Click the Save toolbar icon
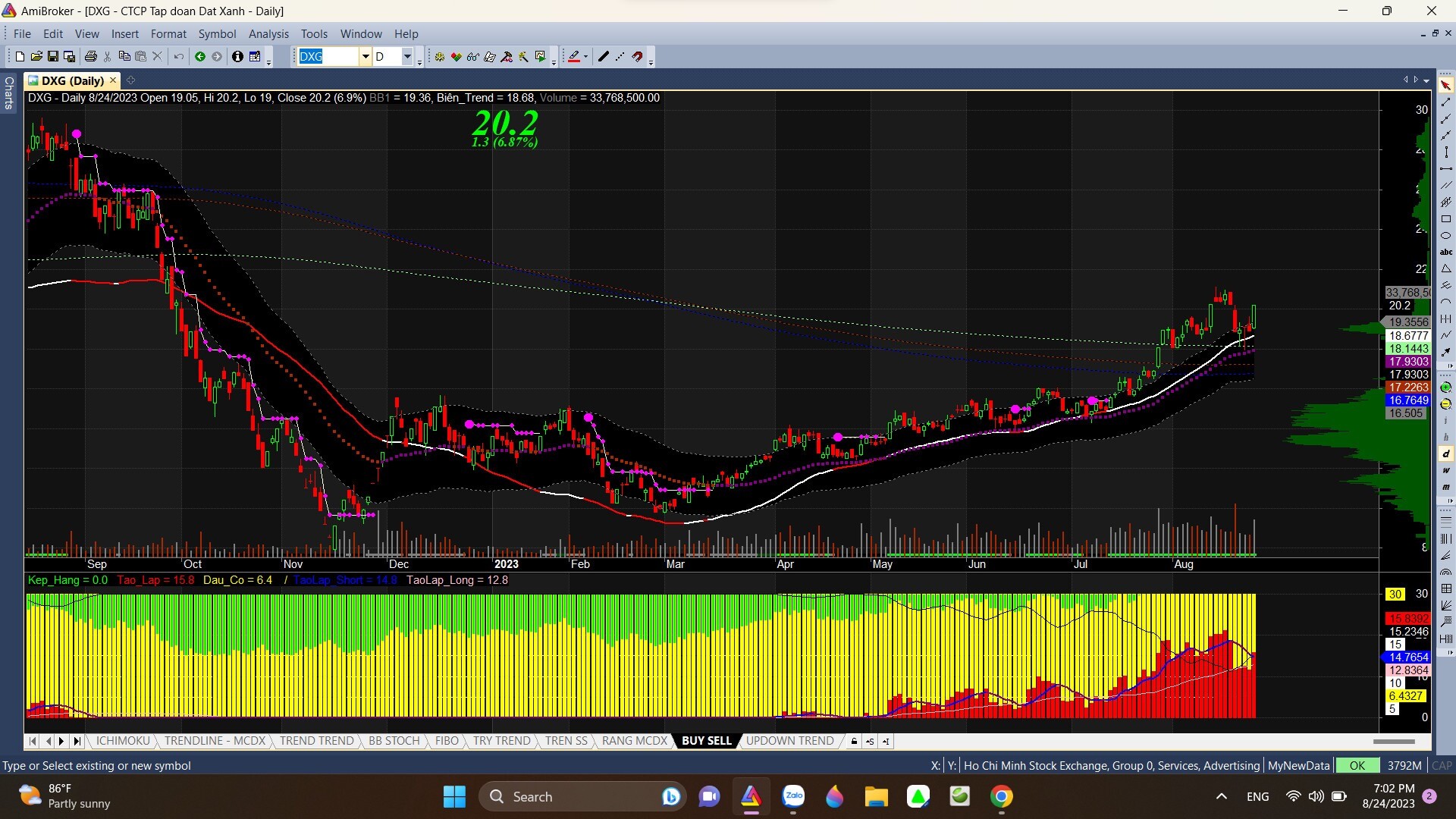The width and height of the screenshot is (1456, 819). (x=53, y=56)
